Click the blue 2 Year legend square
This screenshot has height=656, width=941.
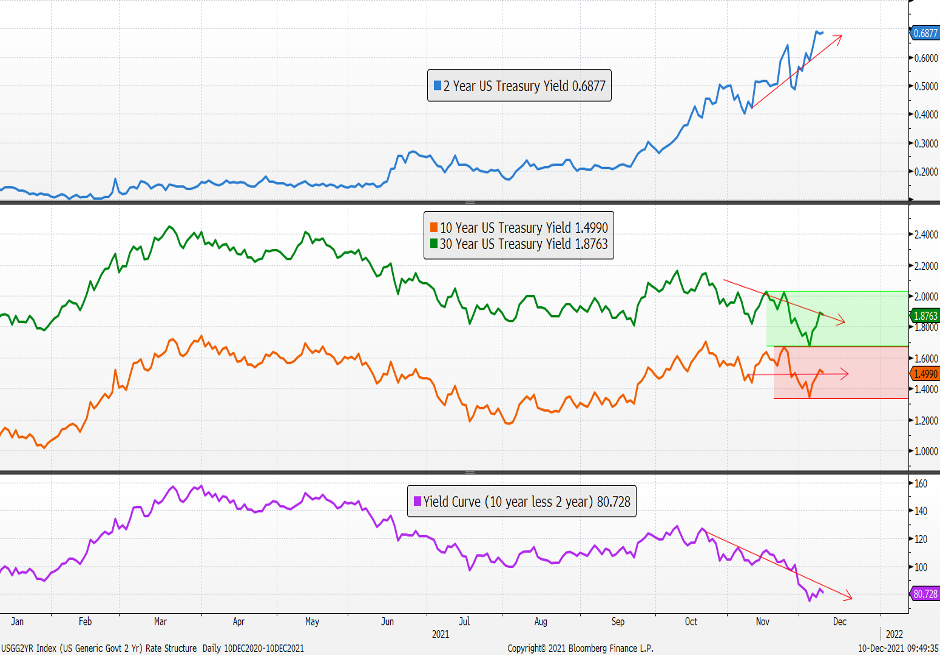437,88
